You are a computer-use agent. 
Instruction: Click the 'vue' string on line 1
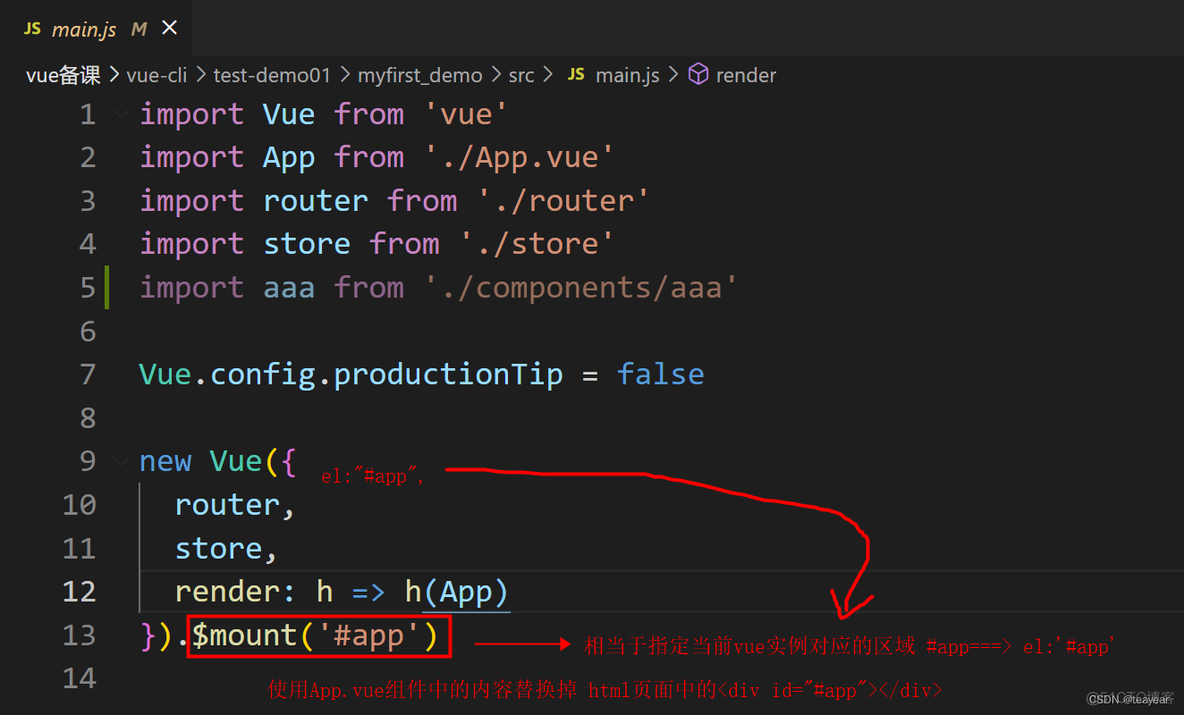coord(466,115)
